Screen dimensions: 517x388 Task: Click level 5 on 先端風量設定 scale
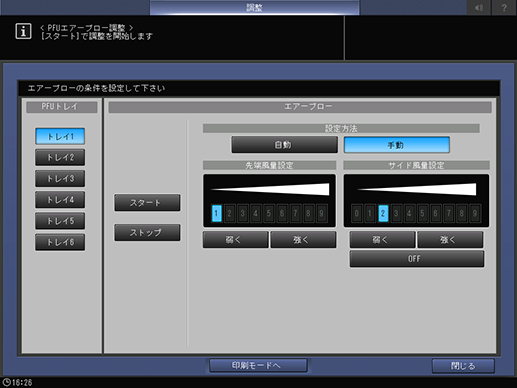click(x=269, y=213)
